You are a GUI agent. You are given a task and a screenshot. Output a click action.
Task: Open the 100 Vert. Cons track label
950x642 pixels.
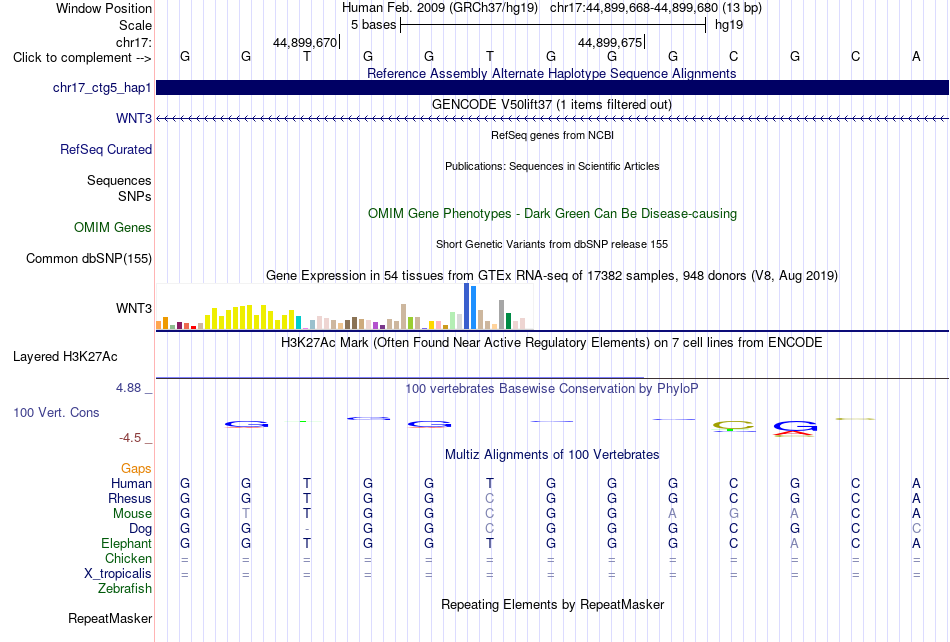(x=56, y=412)
